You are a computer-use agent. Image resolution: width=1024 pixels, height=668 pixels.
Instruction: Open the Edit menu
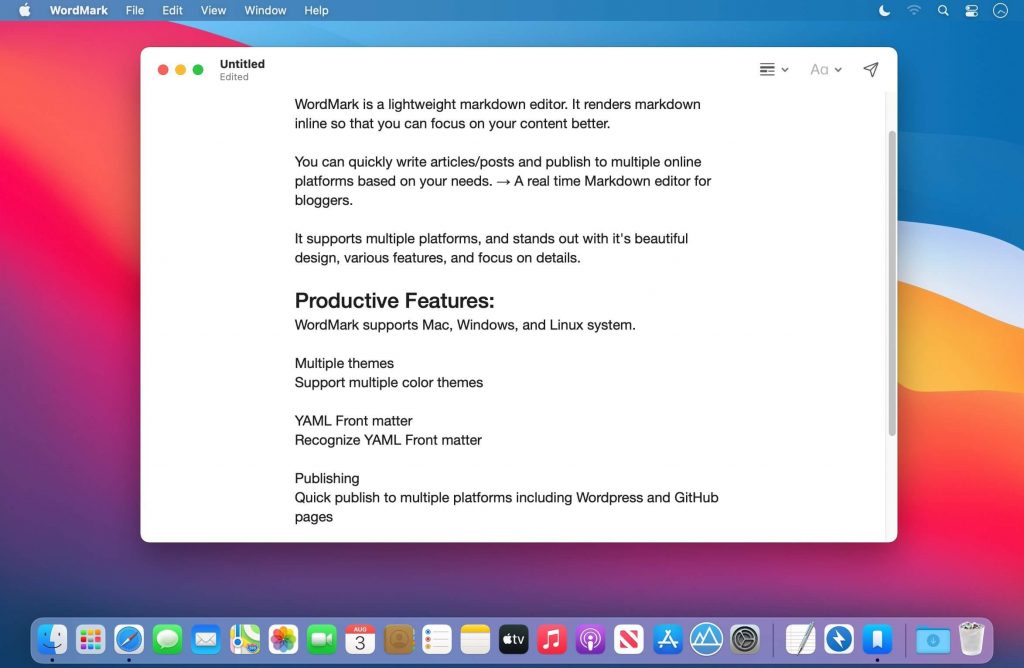pyautogui.click(x=173, y=10)
